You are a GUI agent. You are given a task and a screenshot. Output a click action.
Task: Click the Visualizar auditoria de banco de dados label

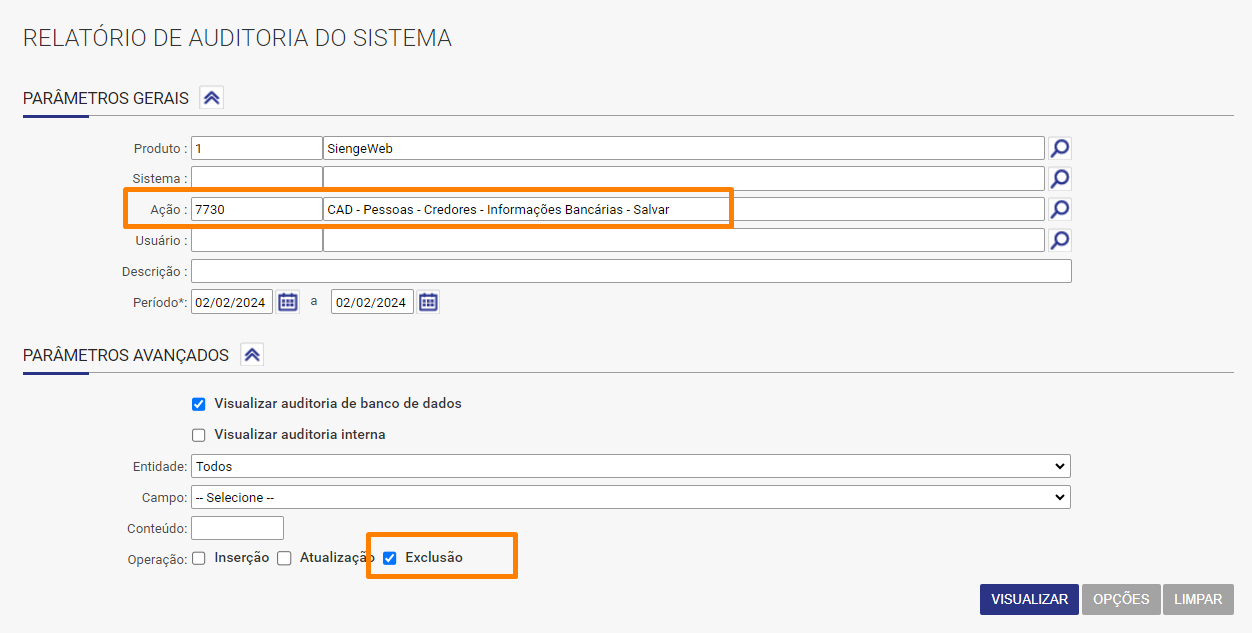(x=338, y=404)
